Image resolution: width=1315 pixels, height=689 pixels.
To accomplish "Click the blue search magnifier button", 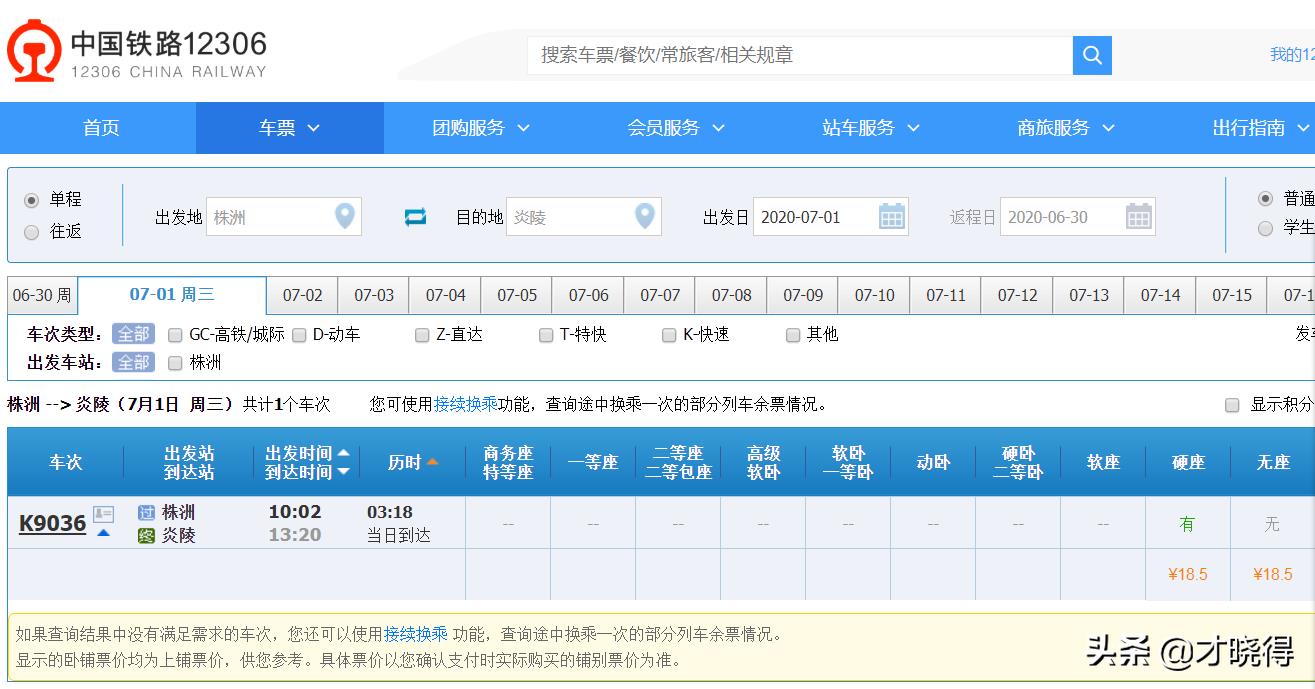I will tap(1092, 55).
